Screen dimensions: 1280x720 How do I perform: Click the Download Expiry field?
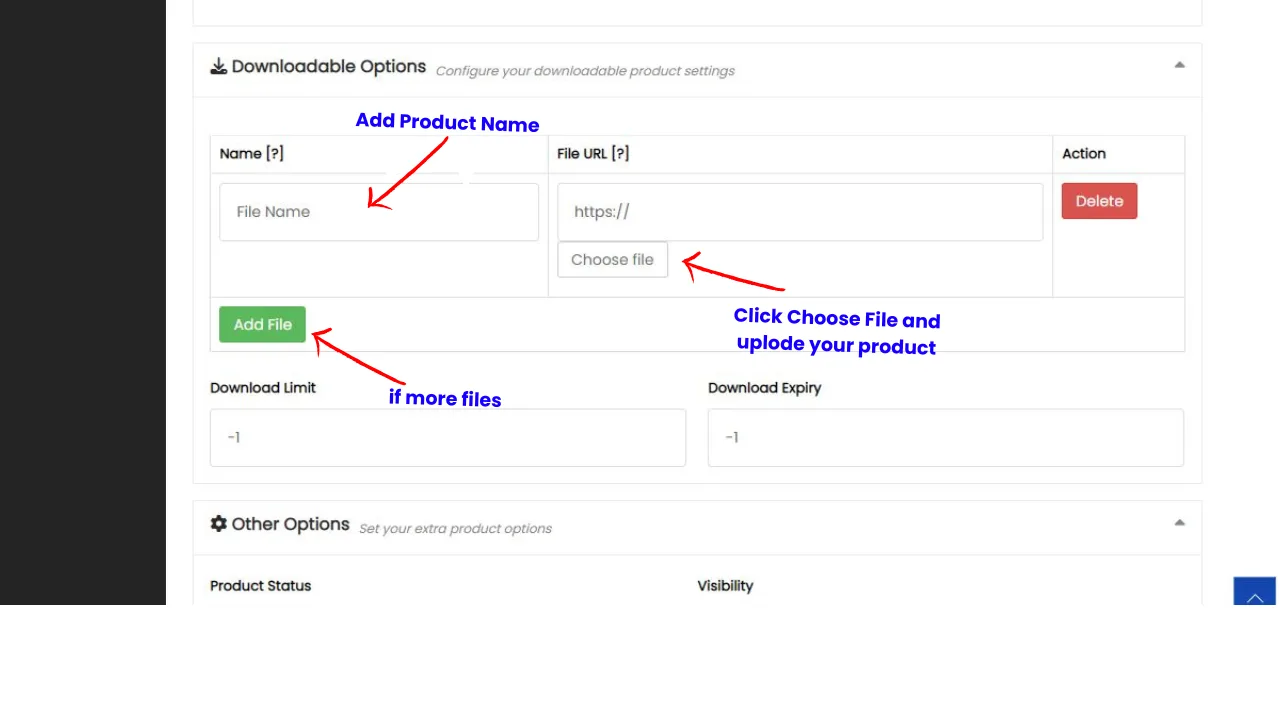click(x=946, y=437)
